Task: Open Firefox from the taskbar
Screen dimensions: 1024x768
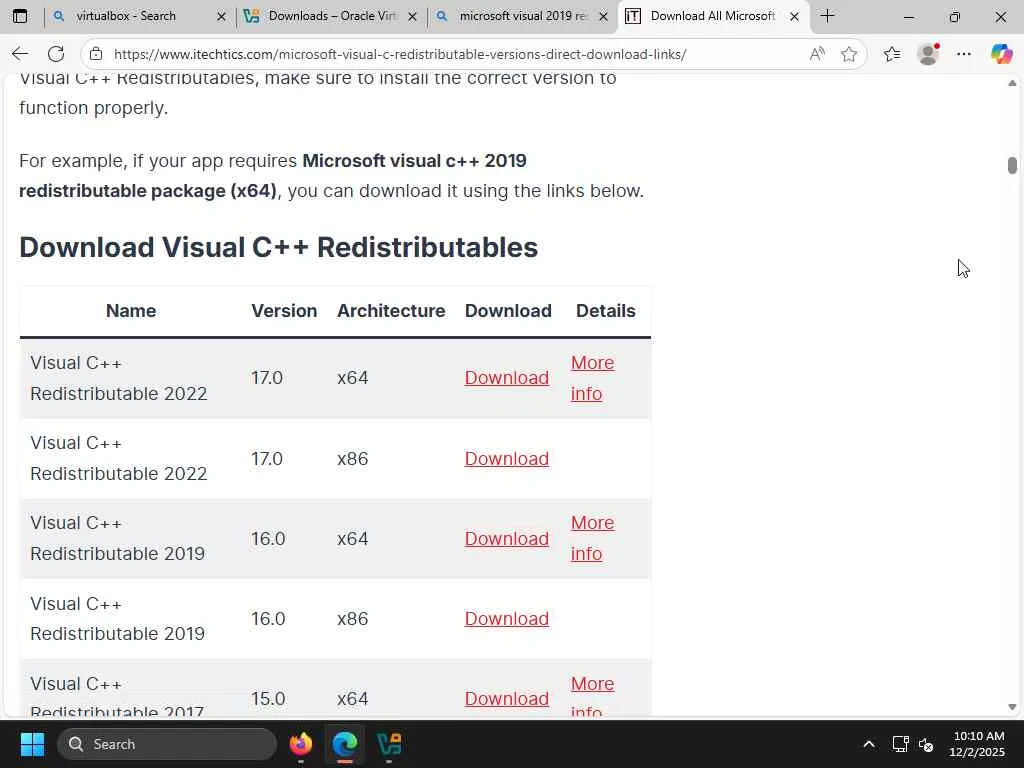Action: 301,744
